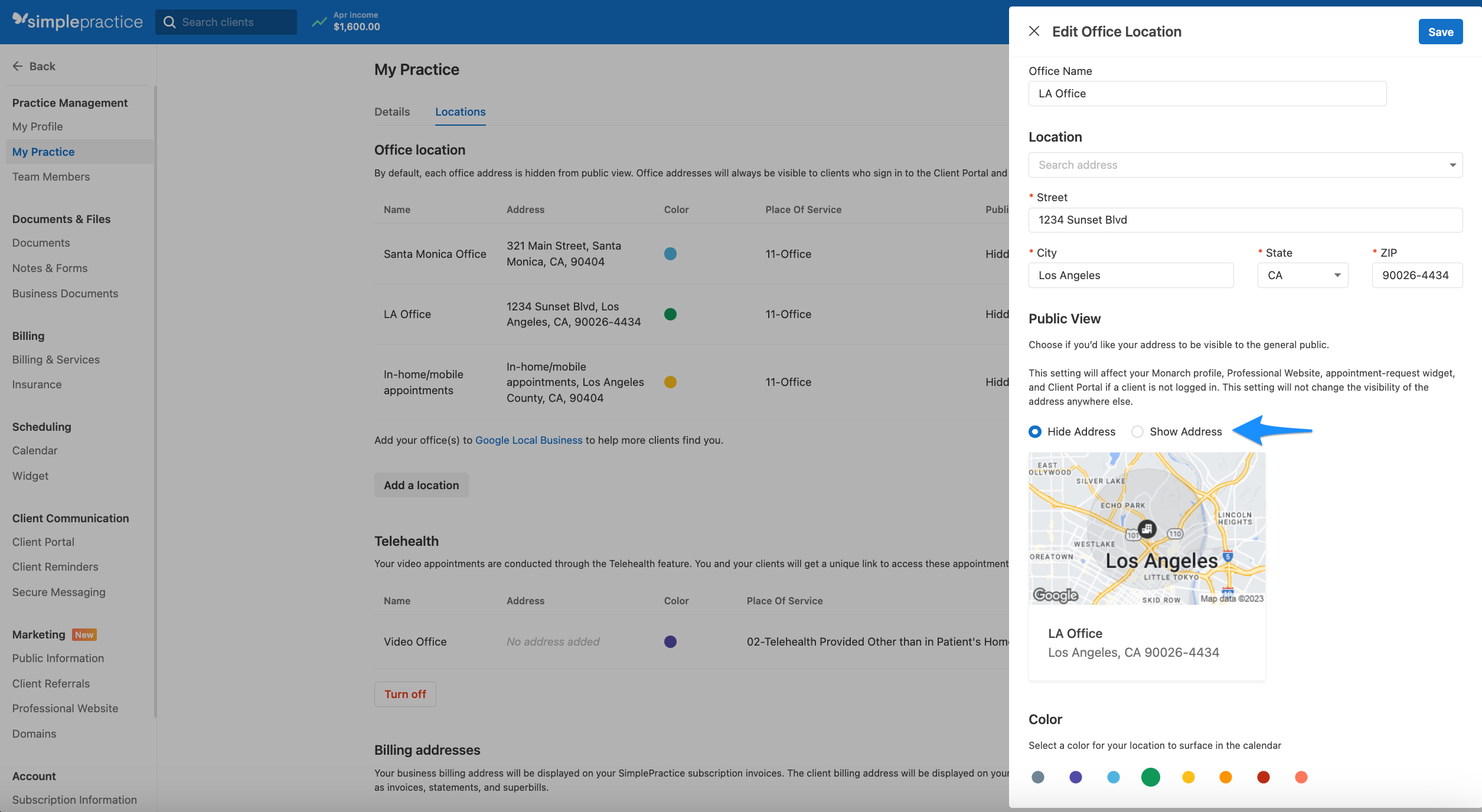
Task: Click the LA Office green color indicator
Action: pyautogui.click(x=670, y=314)
